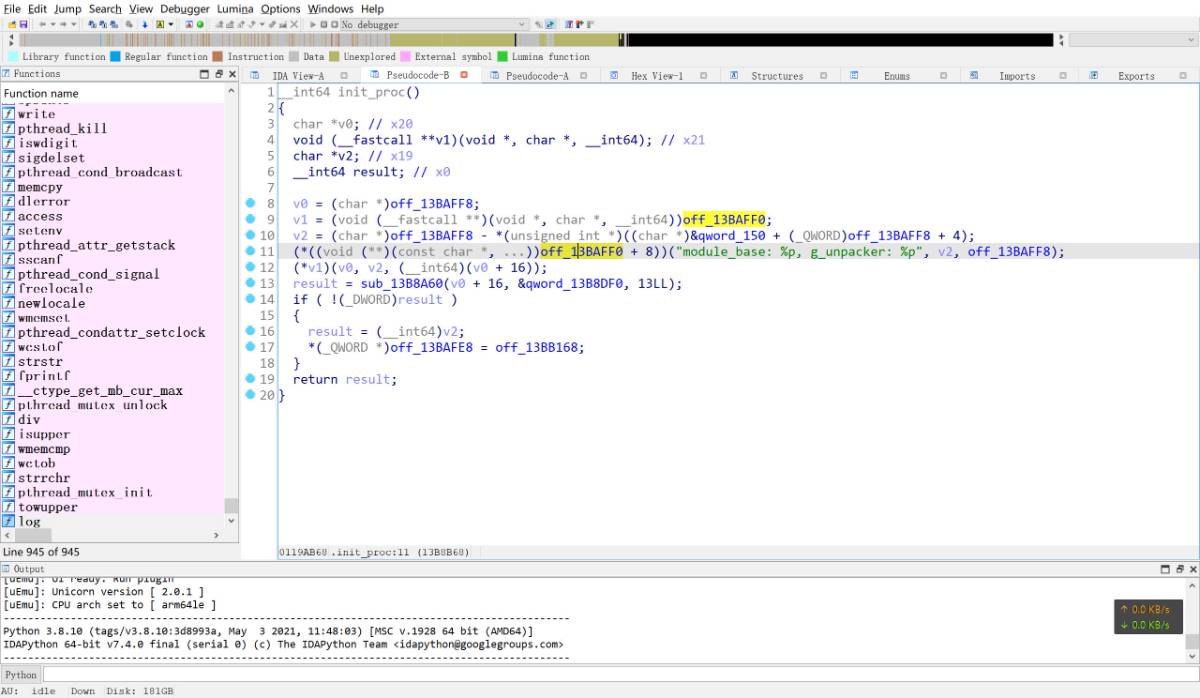Click the 'return result;' line

click(345, 379)
